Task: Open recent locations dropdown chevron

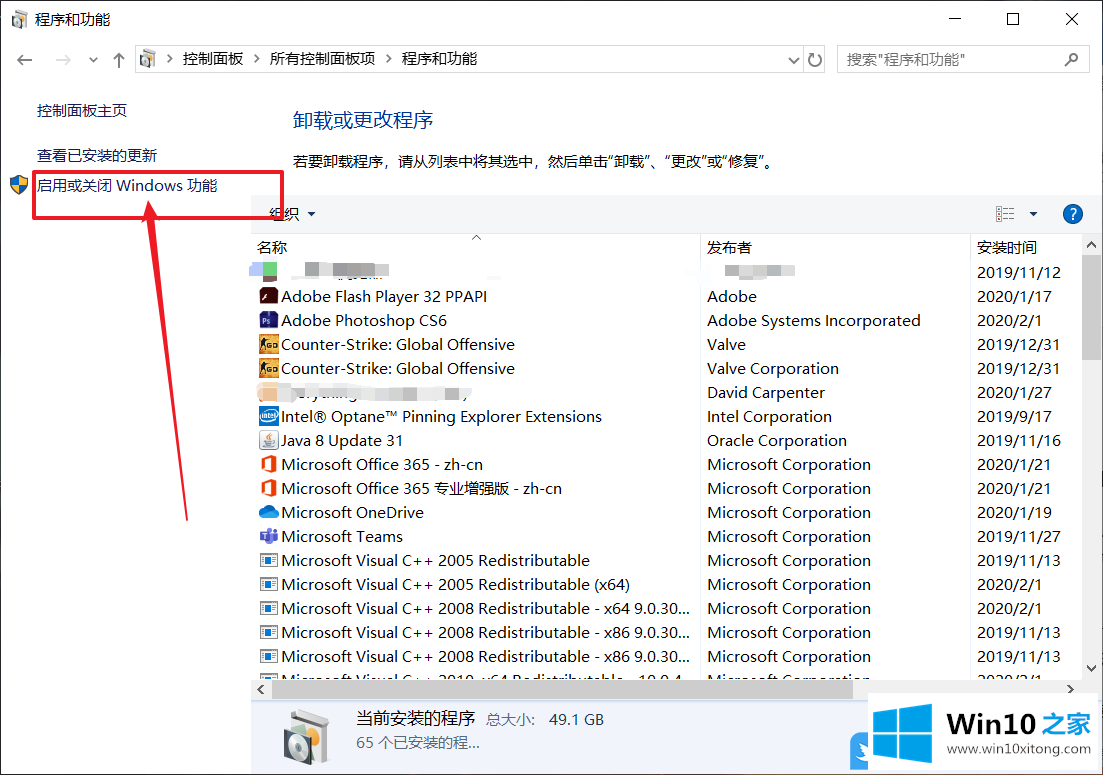Action: point(94,60)
